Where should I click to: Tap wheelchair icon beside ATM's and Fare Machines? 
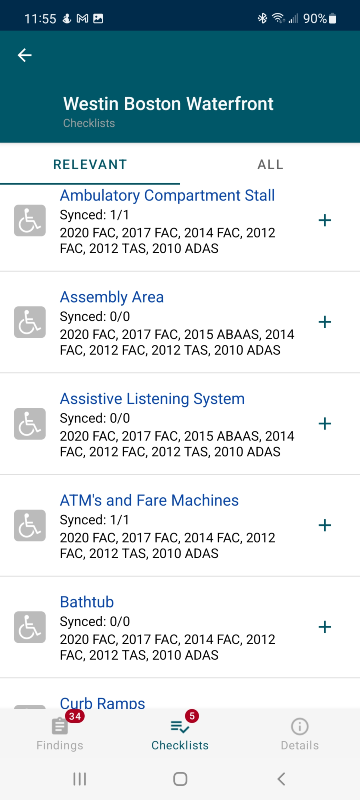pos(30,526)
